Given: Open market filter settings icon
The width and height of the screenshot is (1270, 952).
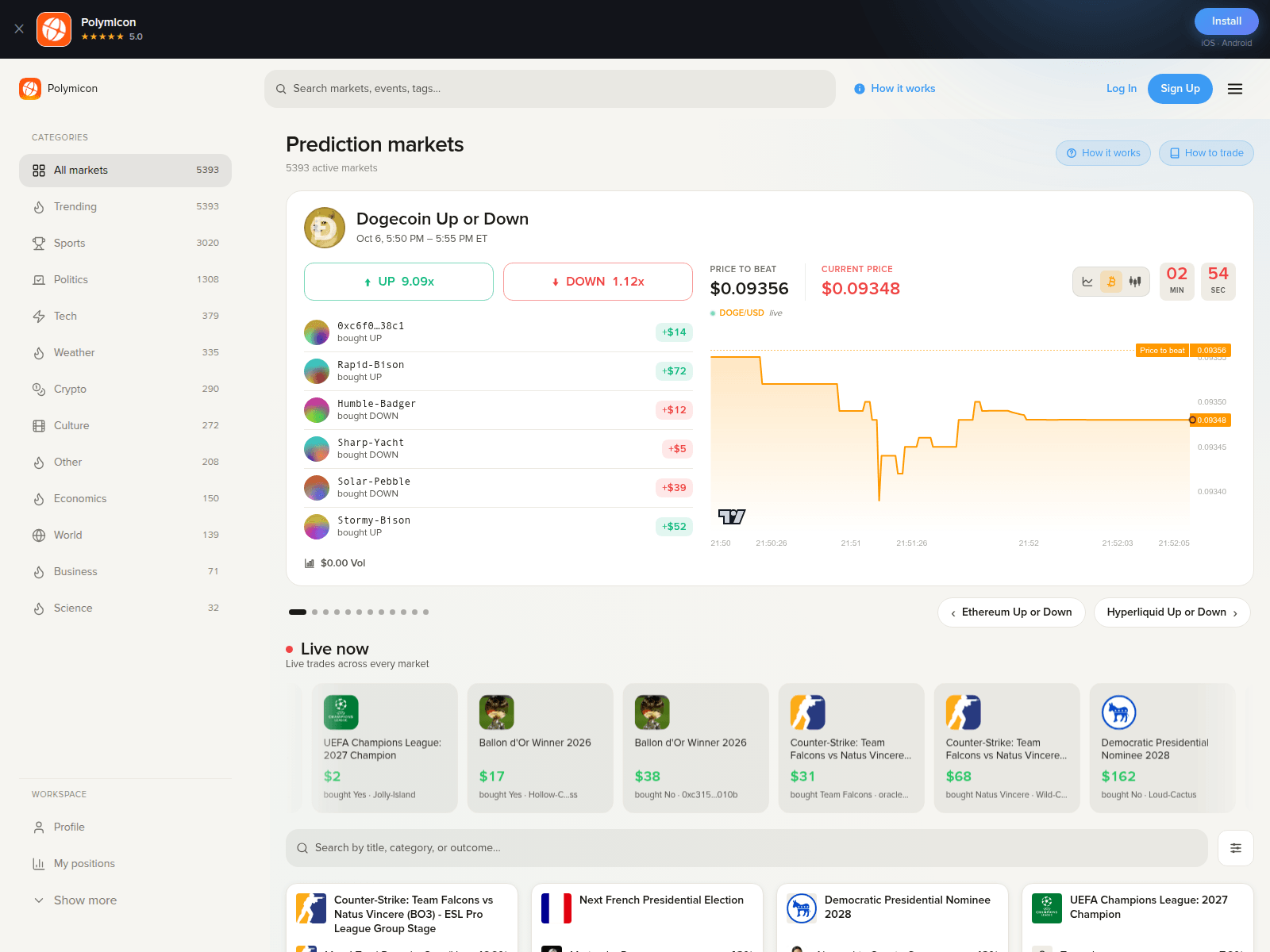Looking at the screenshot, I should click(1236, 848).
